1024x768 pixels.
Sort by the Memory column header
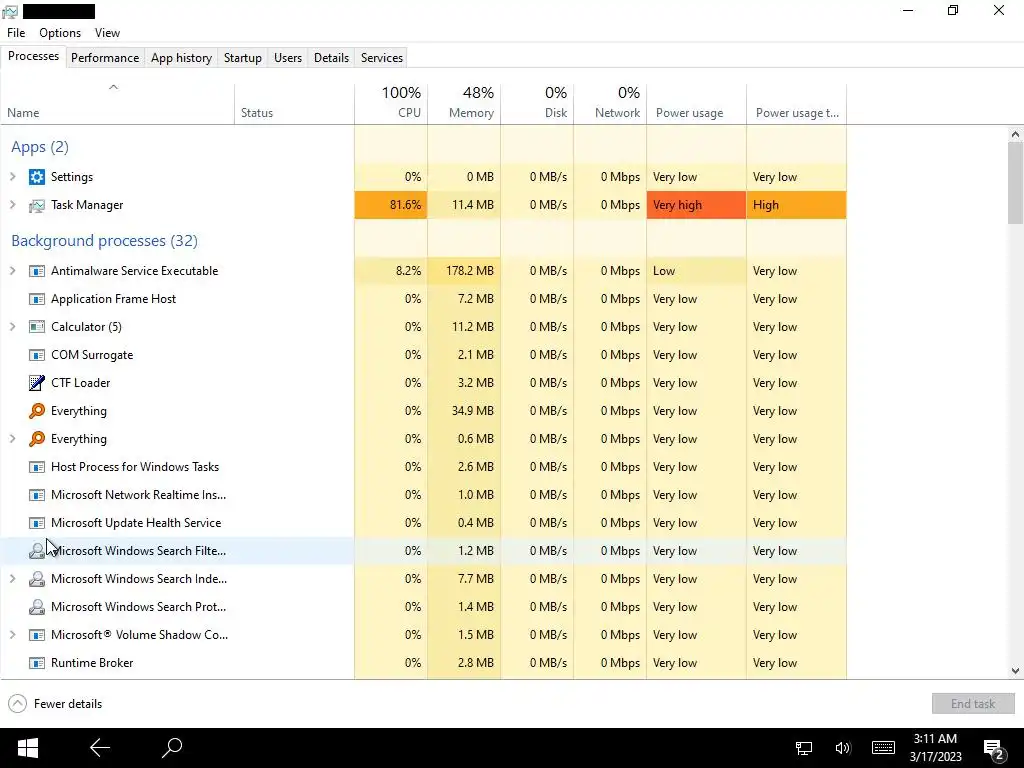(464, 103)
